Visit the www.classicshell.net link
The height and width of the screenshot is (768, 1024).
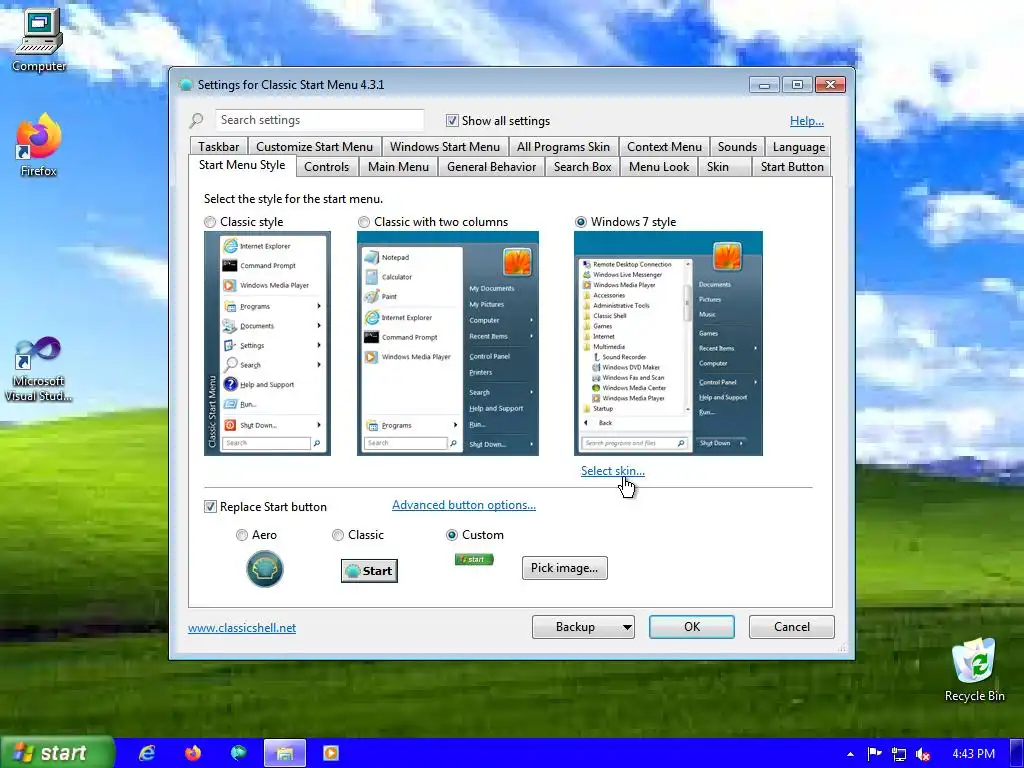coord(242,628)
